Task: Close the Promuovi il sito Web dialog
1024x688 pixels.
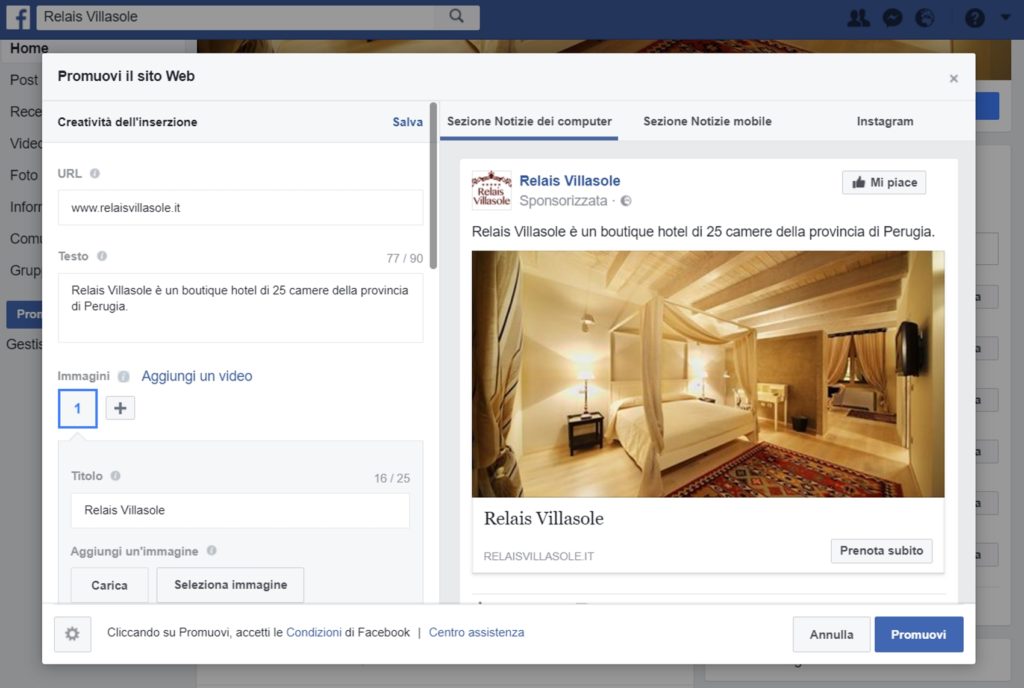Action: [953, 78]
